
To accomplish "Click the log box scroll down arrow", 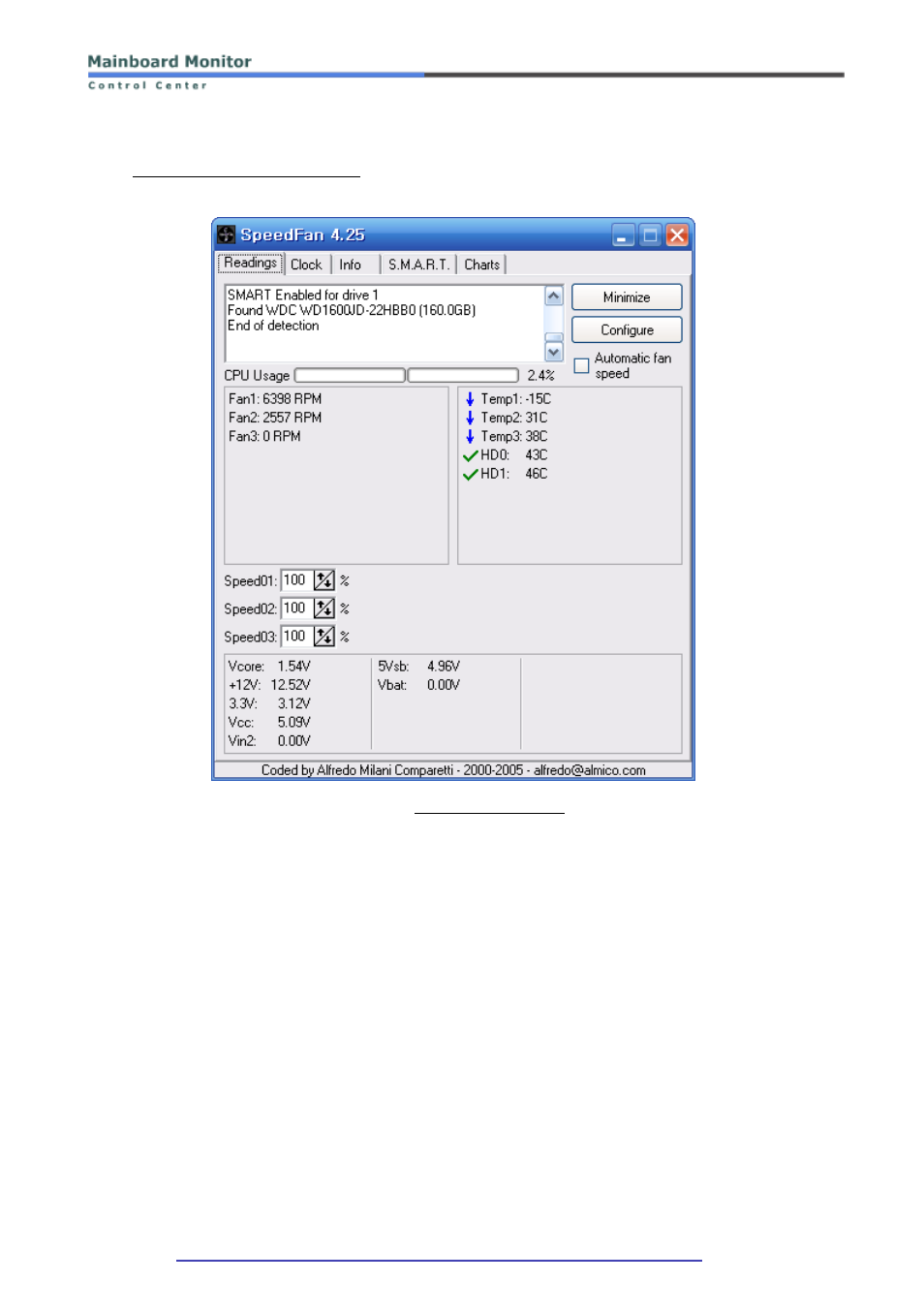I will (554, 353).
